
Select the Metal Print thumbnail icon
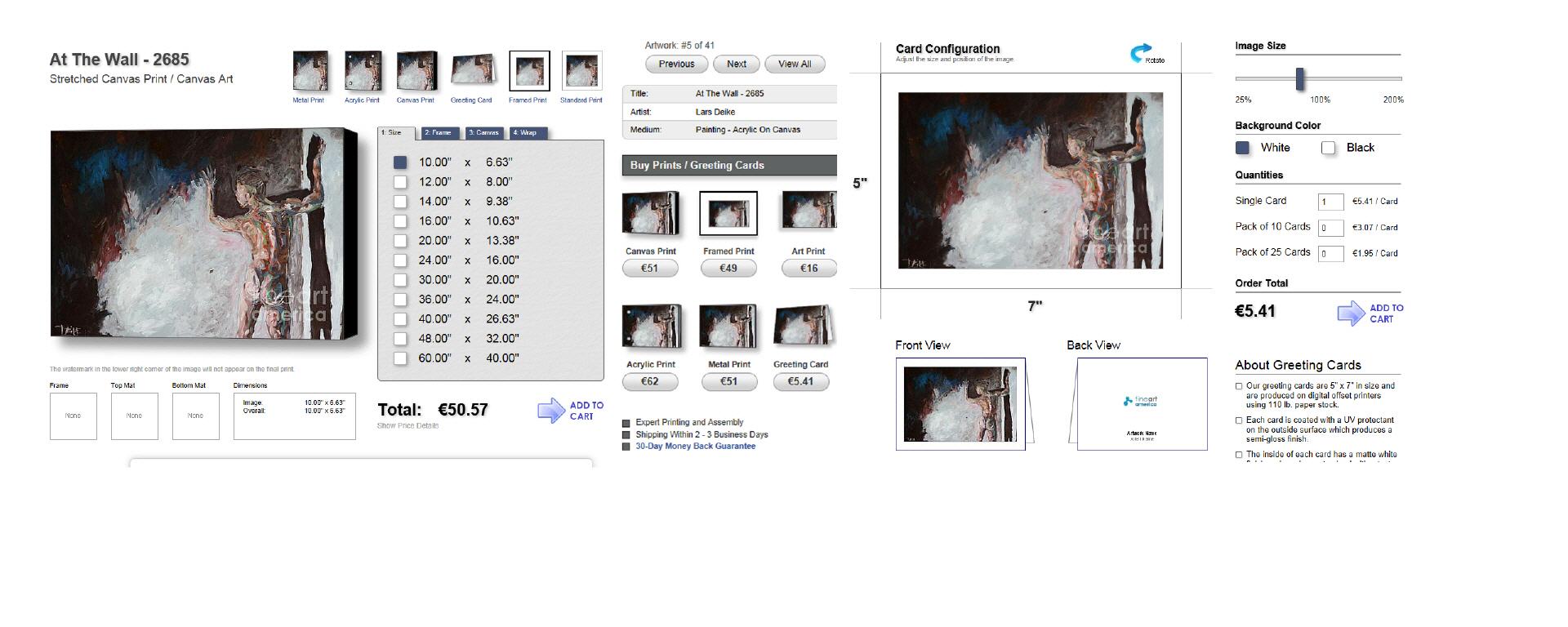click(x=310, y=71)
